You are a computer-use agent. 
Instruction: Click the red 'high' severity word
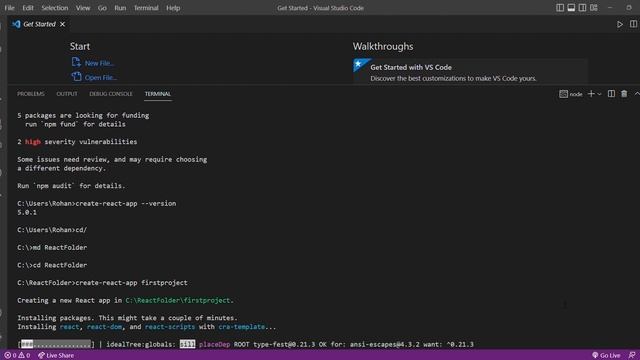click(33, 142)
